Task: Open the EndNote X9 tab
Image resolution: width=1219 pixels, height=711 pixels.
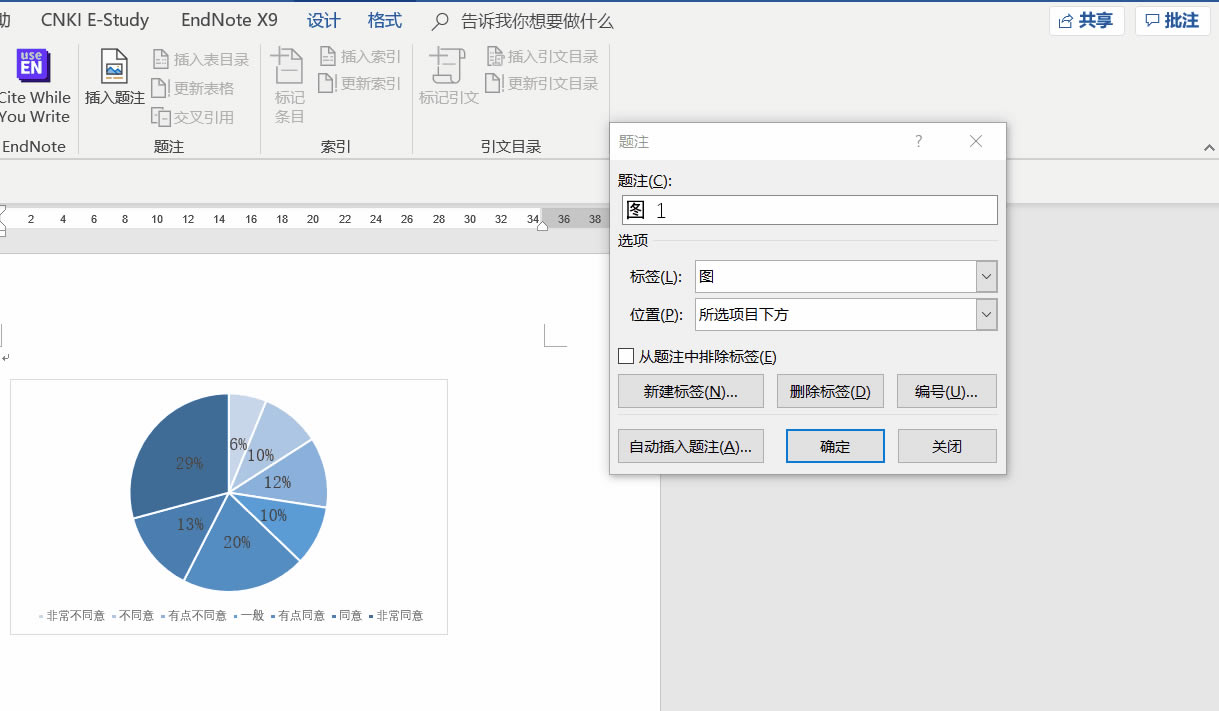Action: (229, 19)
